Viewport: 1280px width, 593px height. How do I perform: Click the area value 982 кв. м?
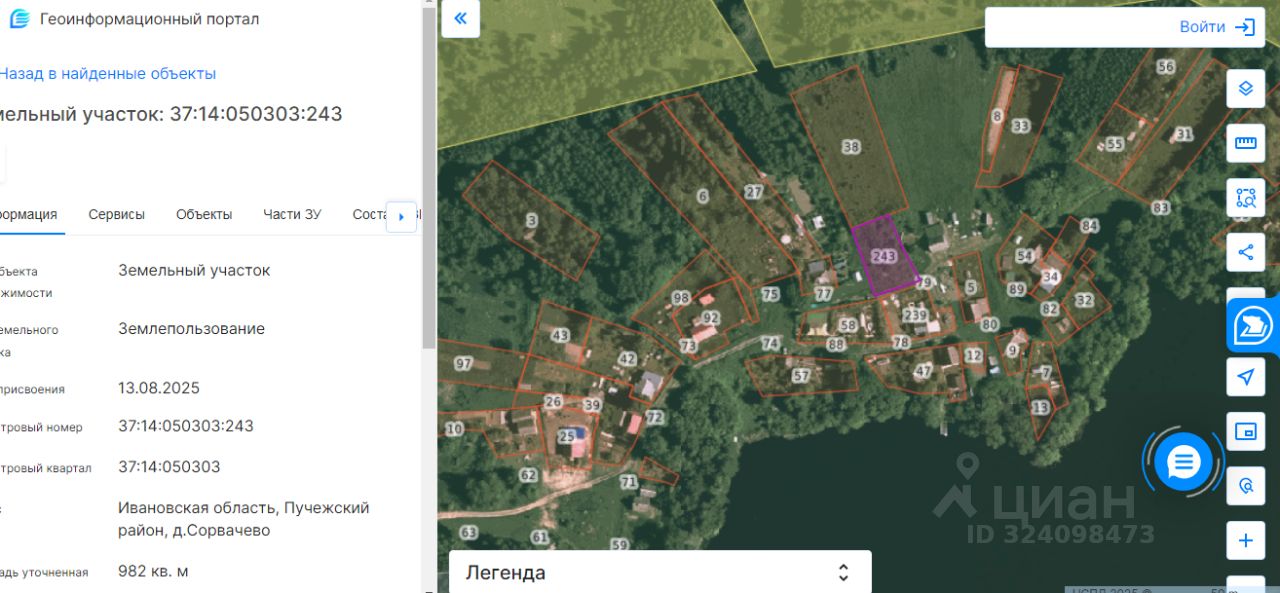point(153,571)
